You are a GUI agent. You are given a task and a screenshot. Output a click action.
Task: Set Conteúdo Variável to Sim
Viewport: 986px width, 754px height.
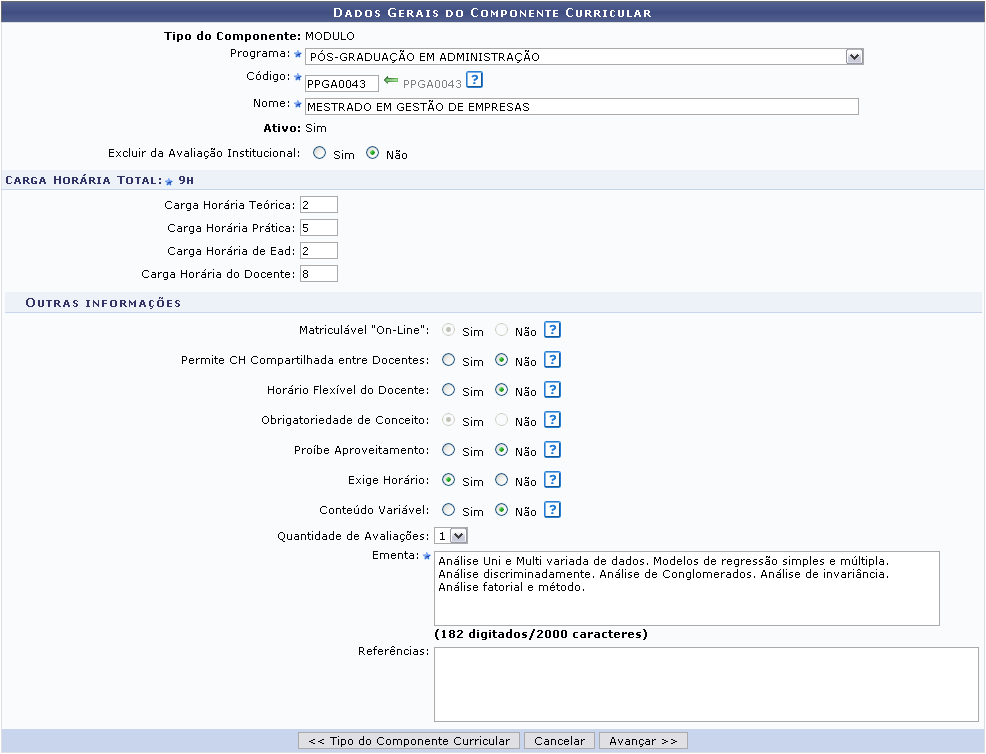tap(449, 510)
